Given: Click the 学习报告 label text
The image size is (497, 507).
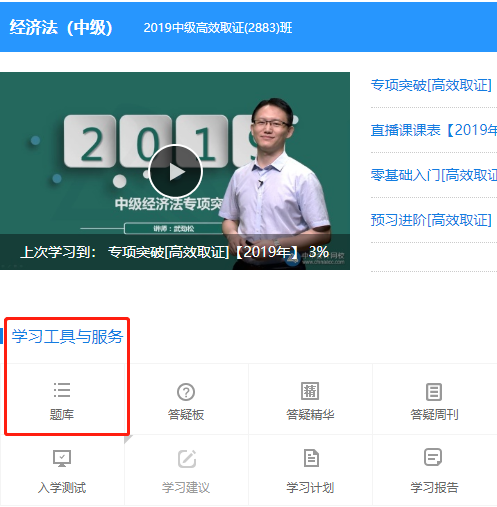Looking at the screenshot, I should tap(434, 488).
